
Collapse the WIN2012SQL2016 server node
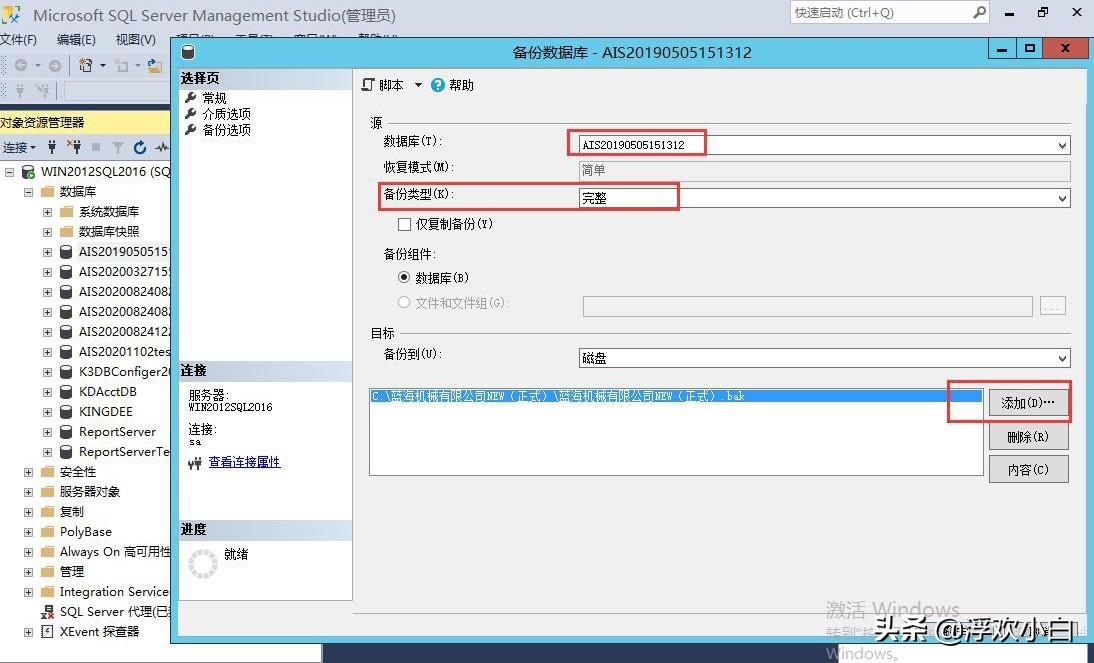click(x=9, y=172)
